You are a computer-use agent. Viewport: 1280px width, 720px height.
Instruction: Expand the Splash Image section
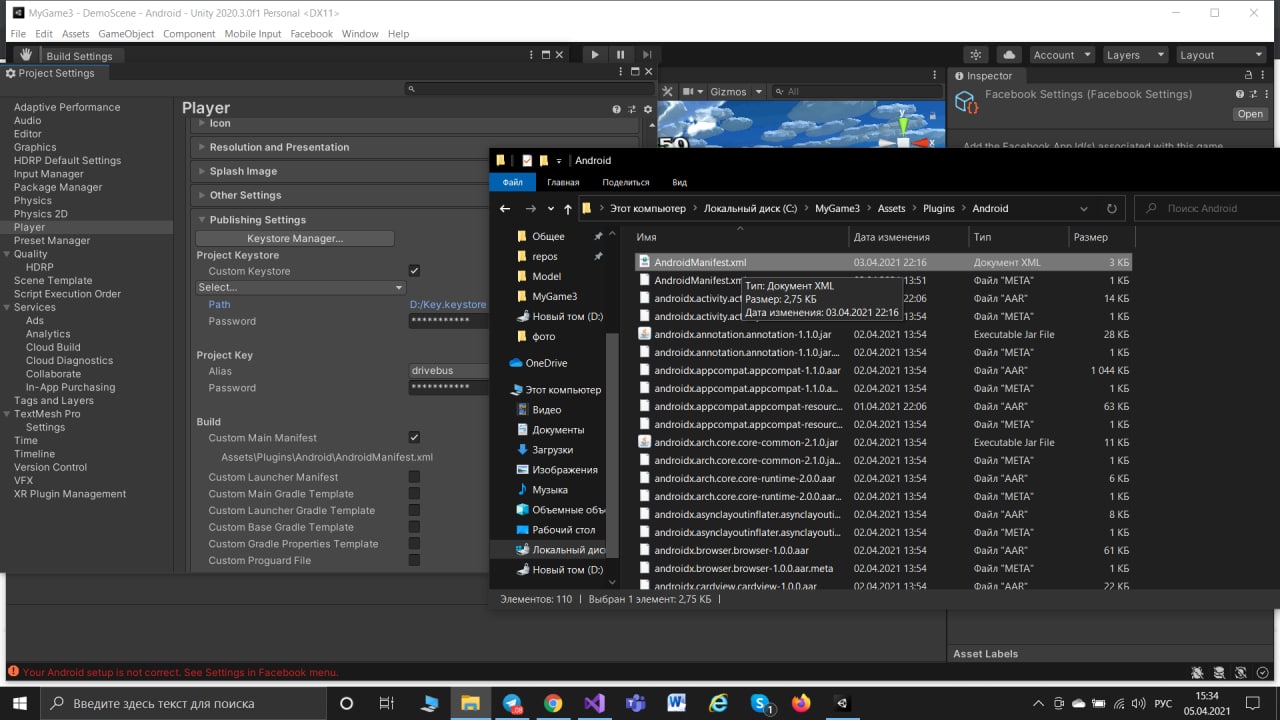click(x=414, y=171)
